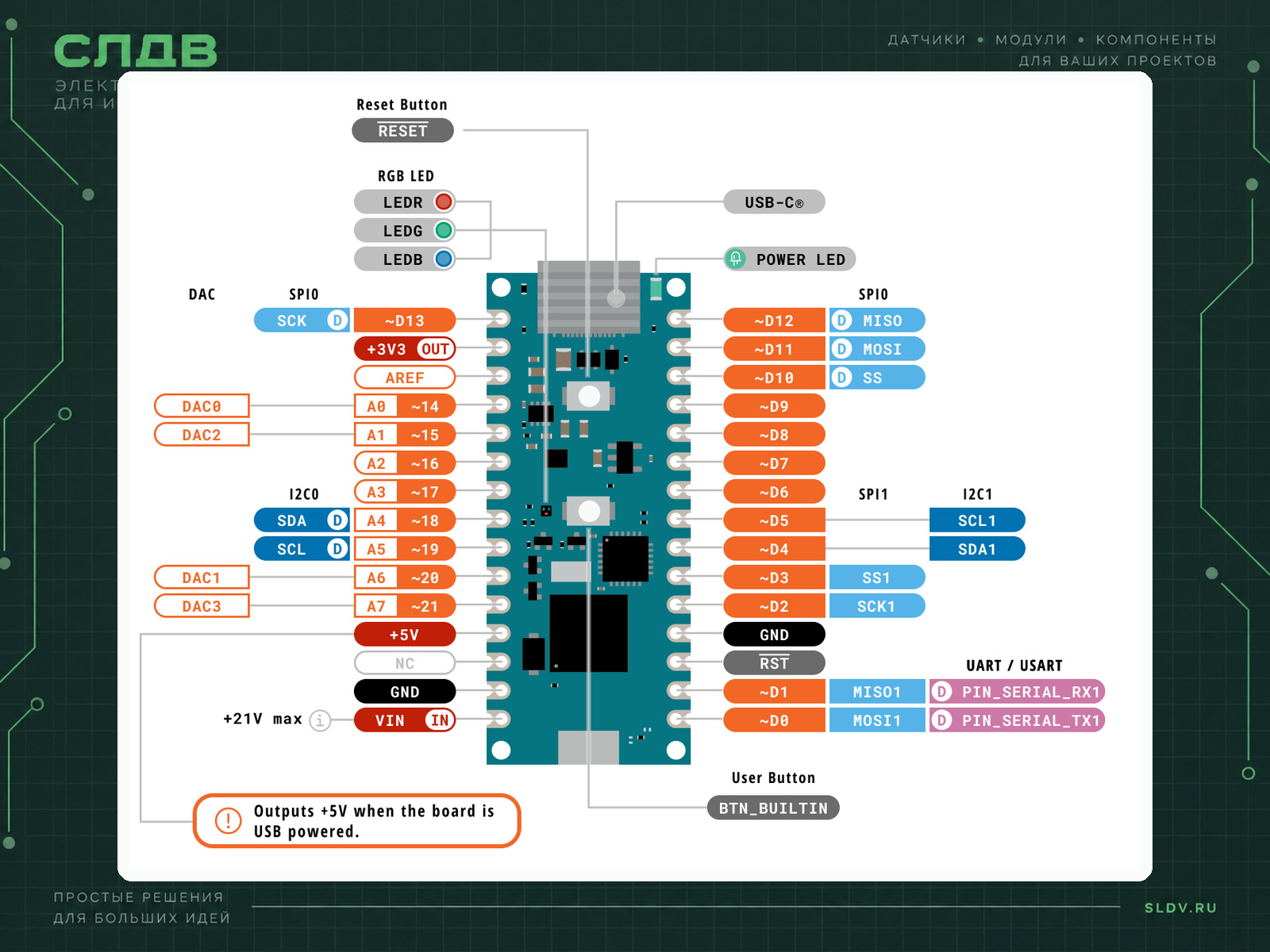Image resolution: width=1270 pixels, height=952 pixels.
Task: Click the D badge on the MISO label
Action: (x=841, y=321)
